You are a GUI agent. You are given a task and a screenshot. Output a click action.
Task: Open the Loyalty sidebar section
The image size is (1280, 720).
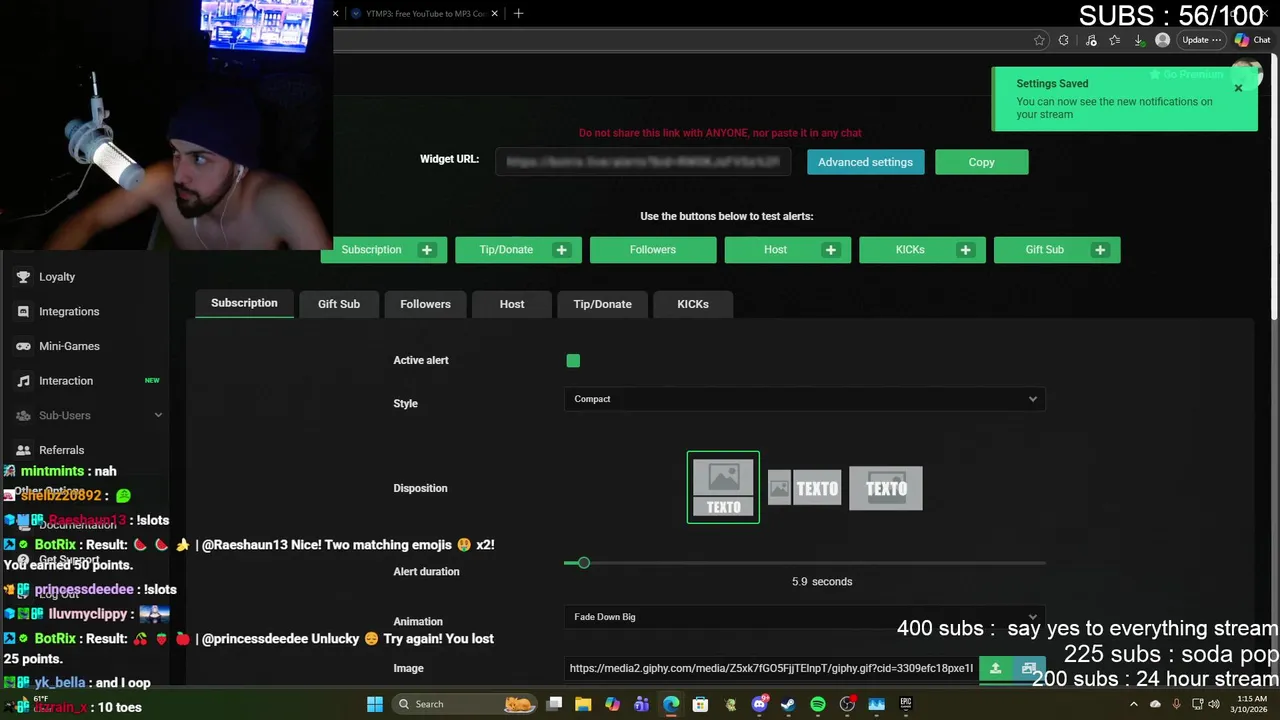[57, 277]
